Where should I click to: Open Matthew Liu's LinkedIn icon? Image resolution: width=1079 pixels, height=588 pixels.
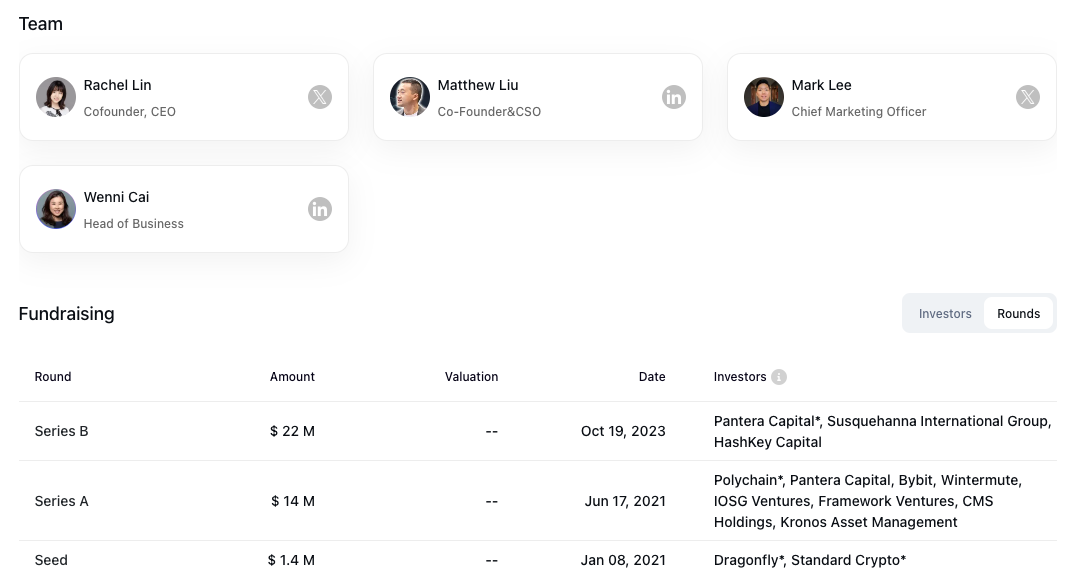point(674,97)
